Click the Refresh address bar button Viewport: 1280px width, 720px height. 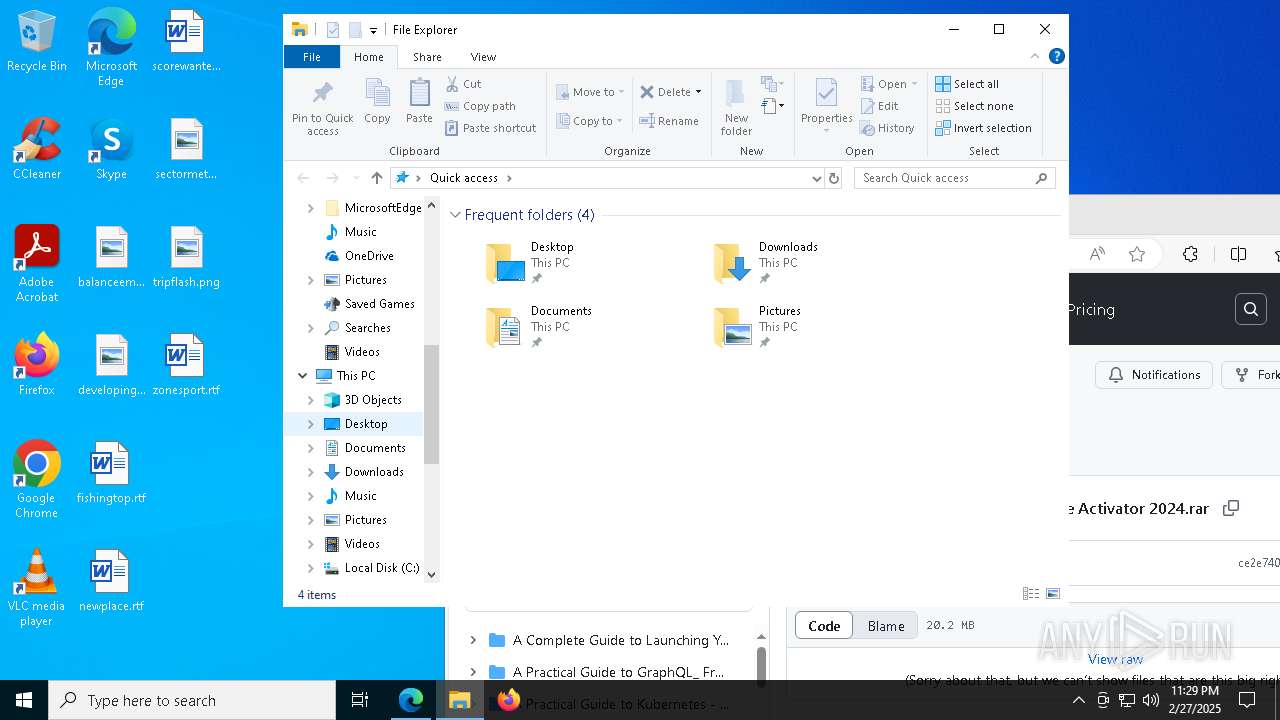tap(834, 178)
